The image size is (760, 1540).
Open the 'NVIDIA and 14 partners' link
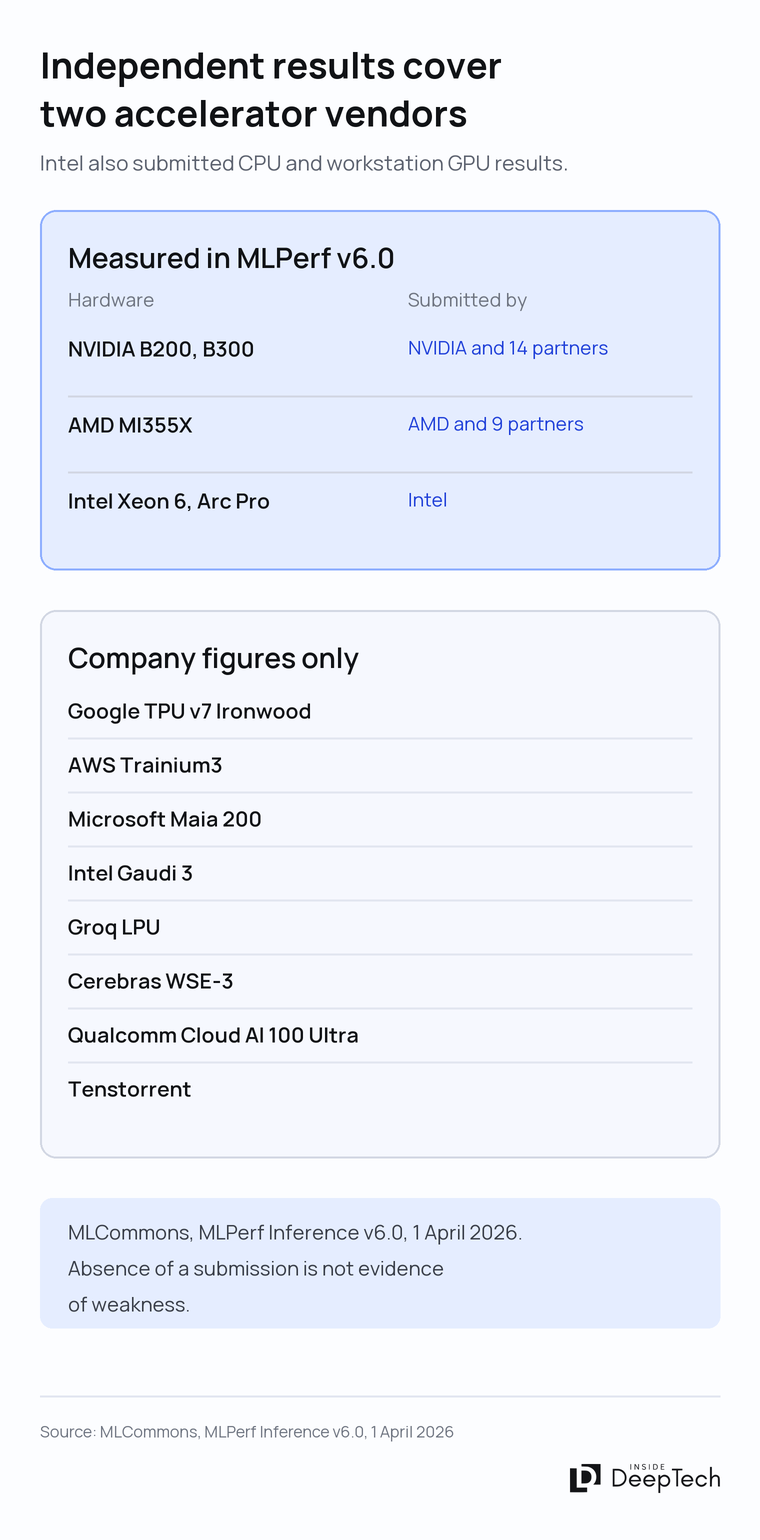(x=508, y=348)
